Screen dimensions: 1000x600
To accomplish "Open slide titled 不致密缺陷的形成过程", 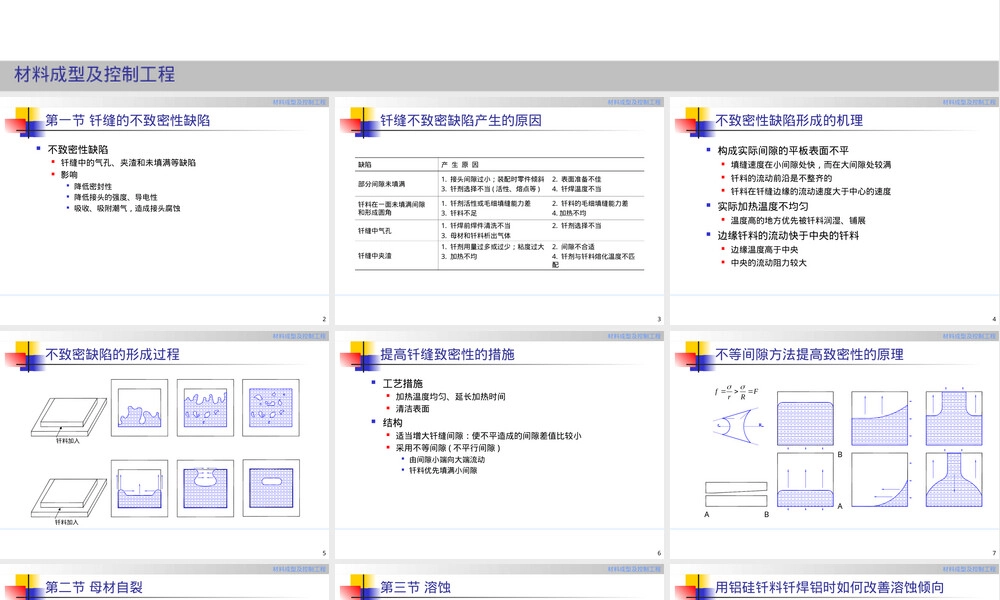I will click(x=112, y=355).
